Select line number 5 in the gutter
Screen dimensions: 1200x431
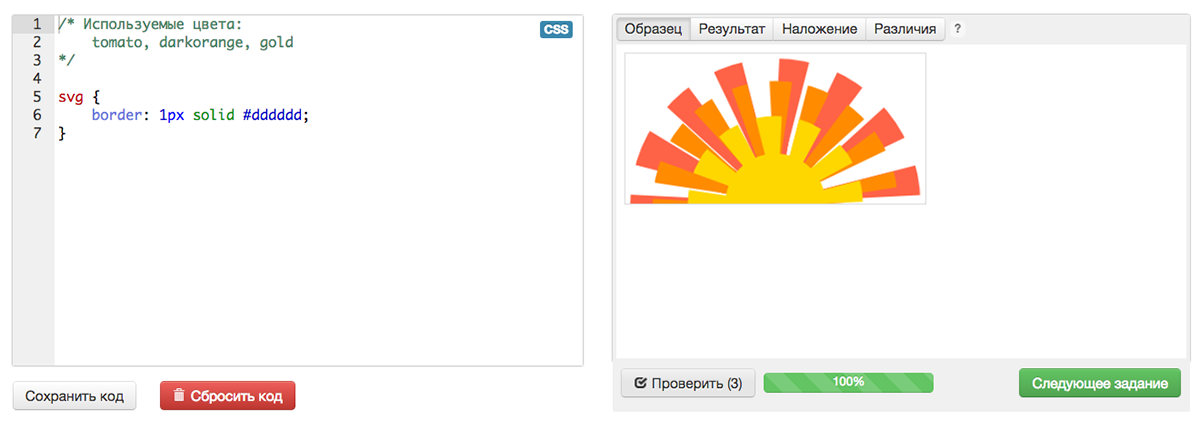tap(36, 97)
